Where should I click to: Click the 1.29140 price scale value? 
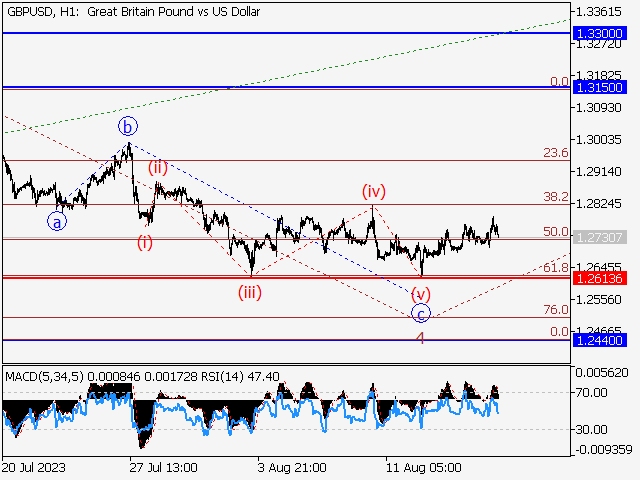[598, 172]
